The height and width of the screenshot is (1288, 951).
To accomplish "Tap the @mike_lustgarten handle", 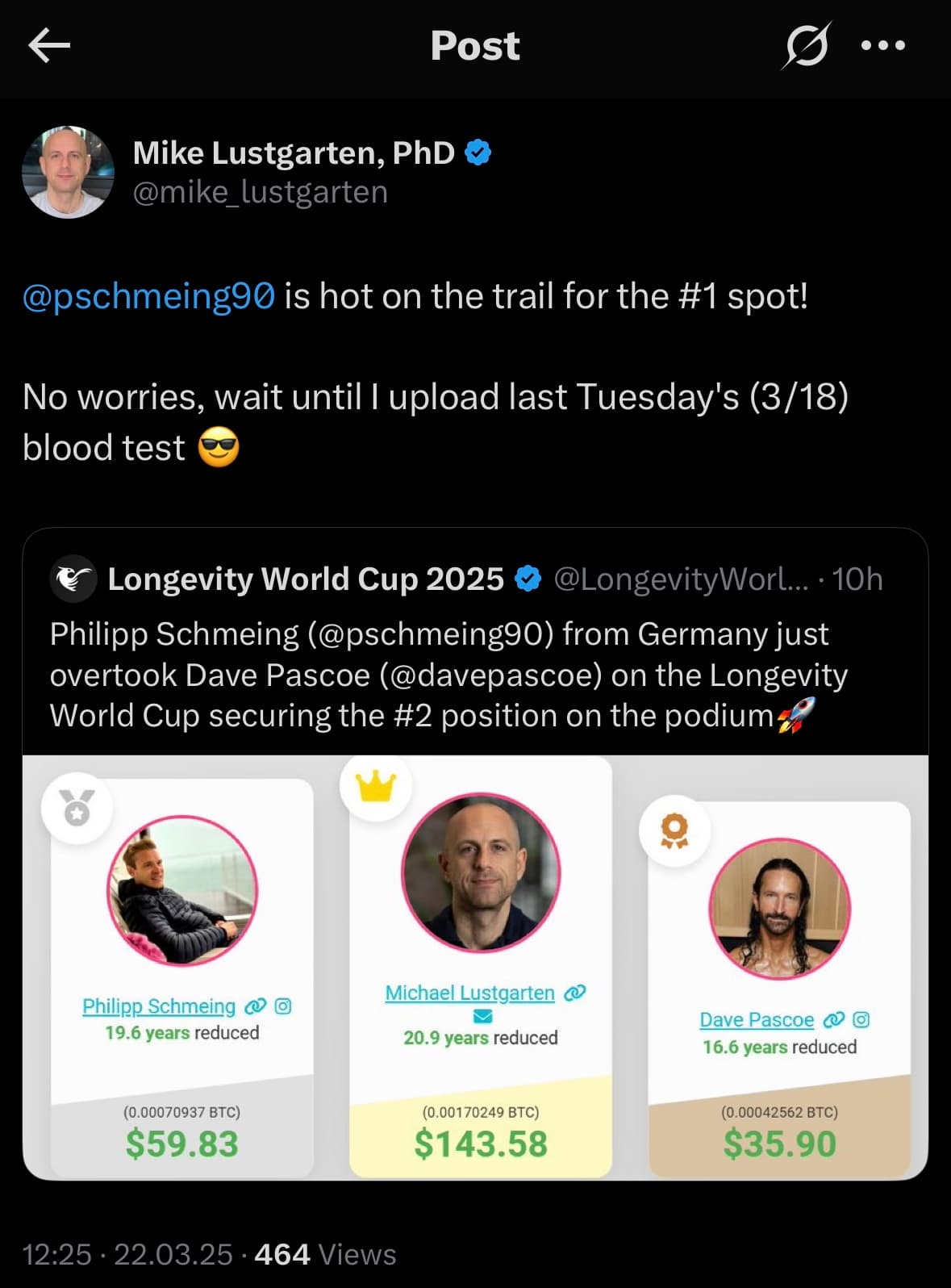I will click(260, 193).
